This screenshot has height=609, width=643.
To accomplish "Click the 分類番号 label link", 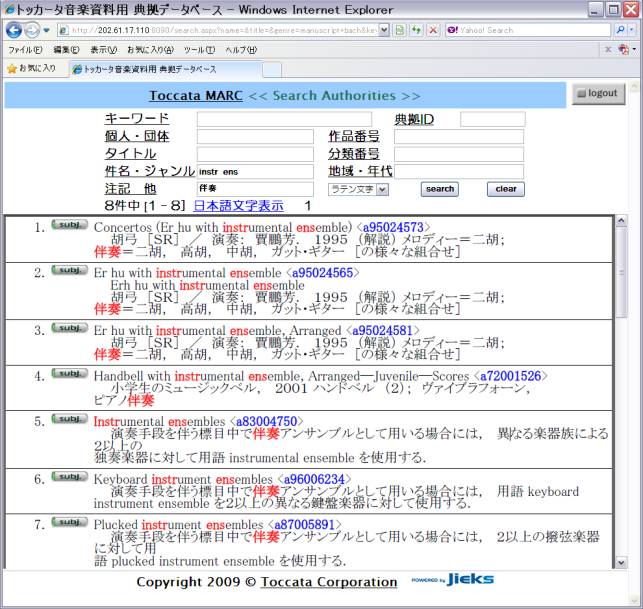I will click(354, 154).
